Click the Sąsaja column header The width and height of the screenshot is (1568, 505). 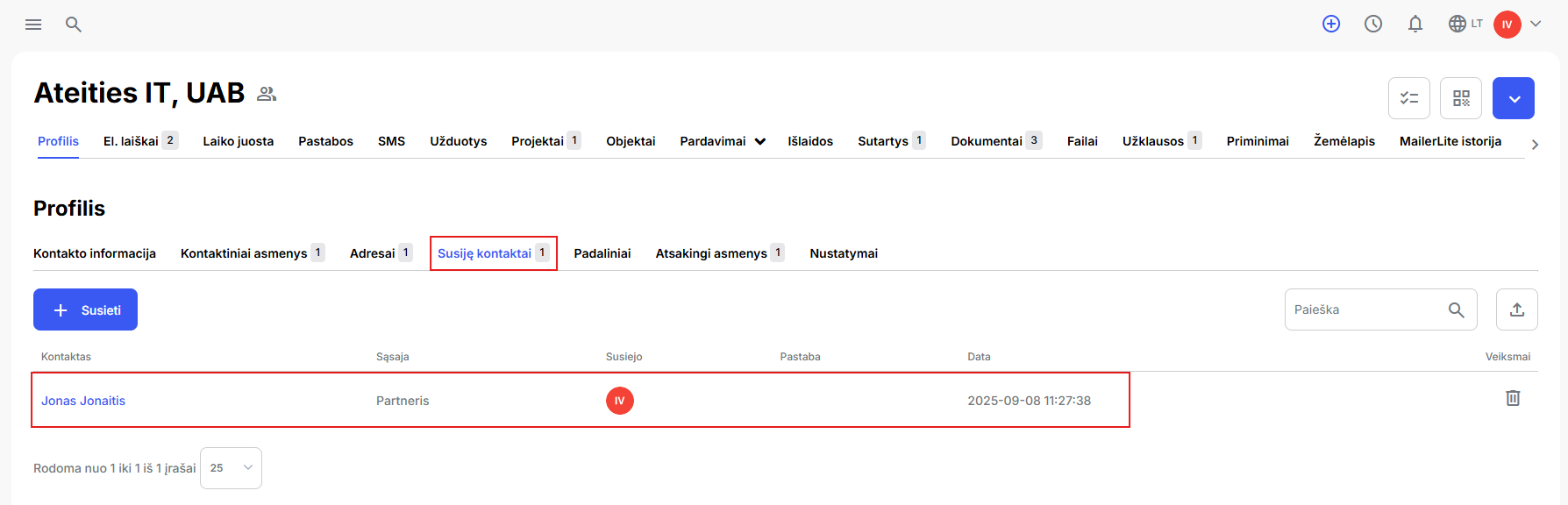[393, 357]
